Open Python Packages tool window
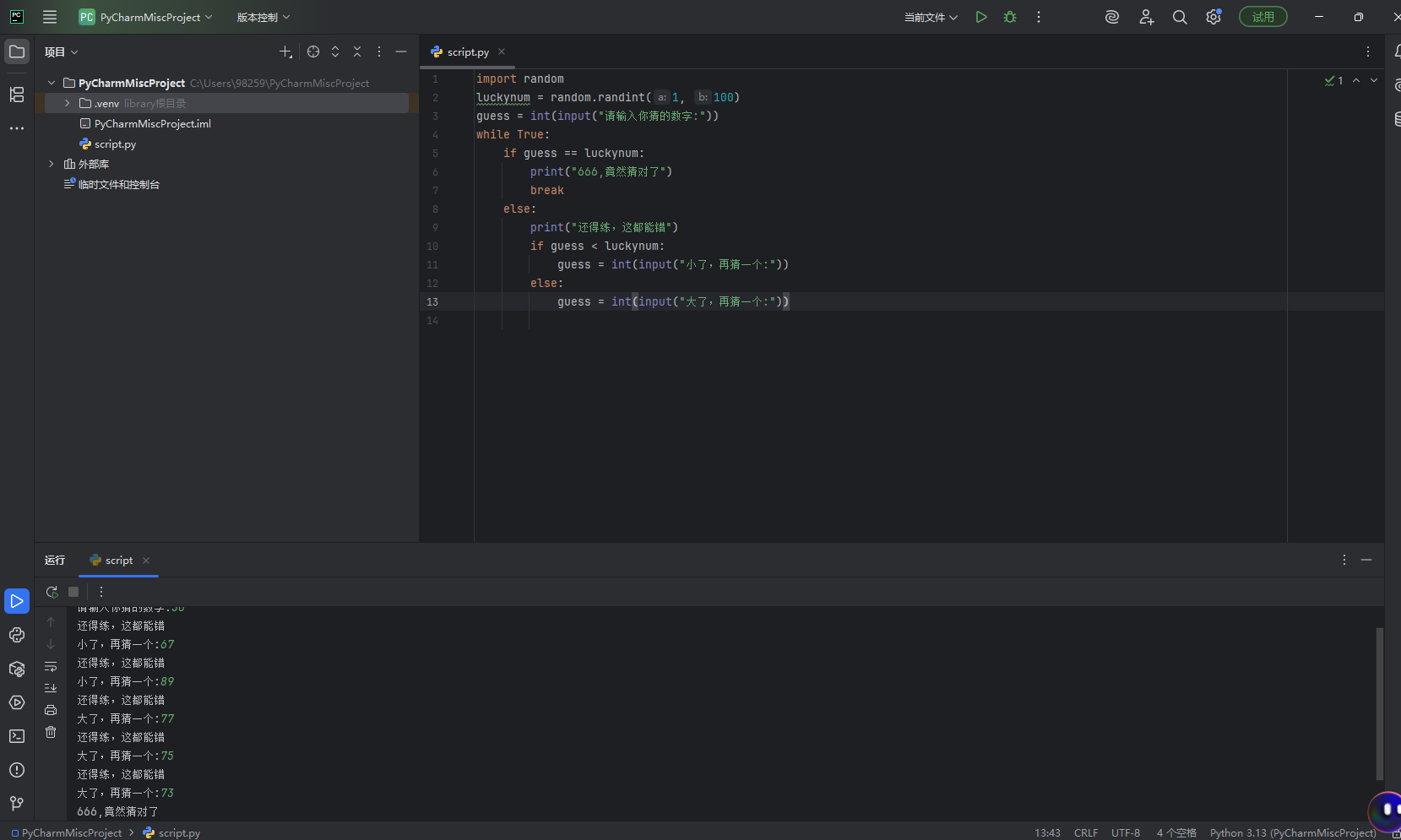The image size is (1401, 840). 17,669
